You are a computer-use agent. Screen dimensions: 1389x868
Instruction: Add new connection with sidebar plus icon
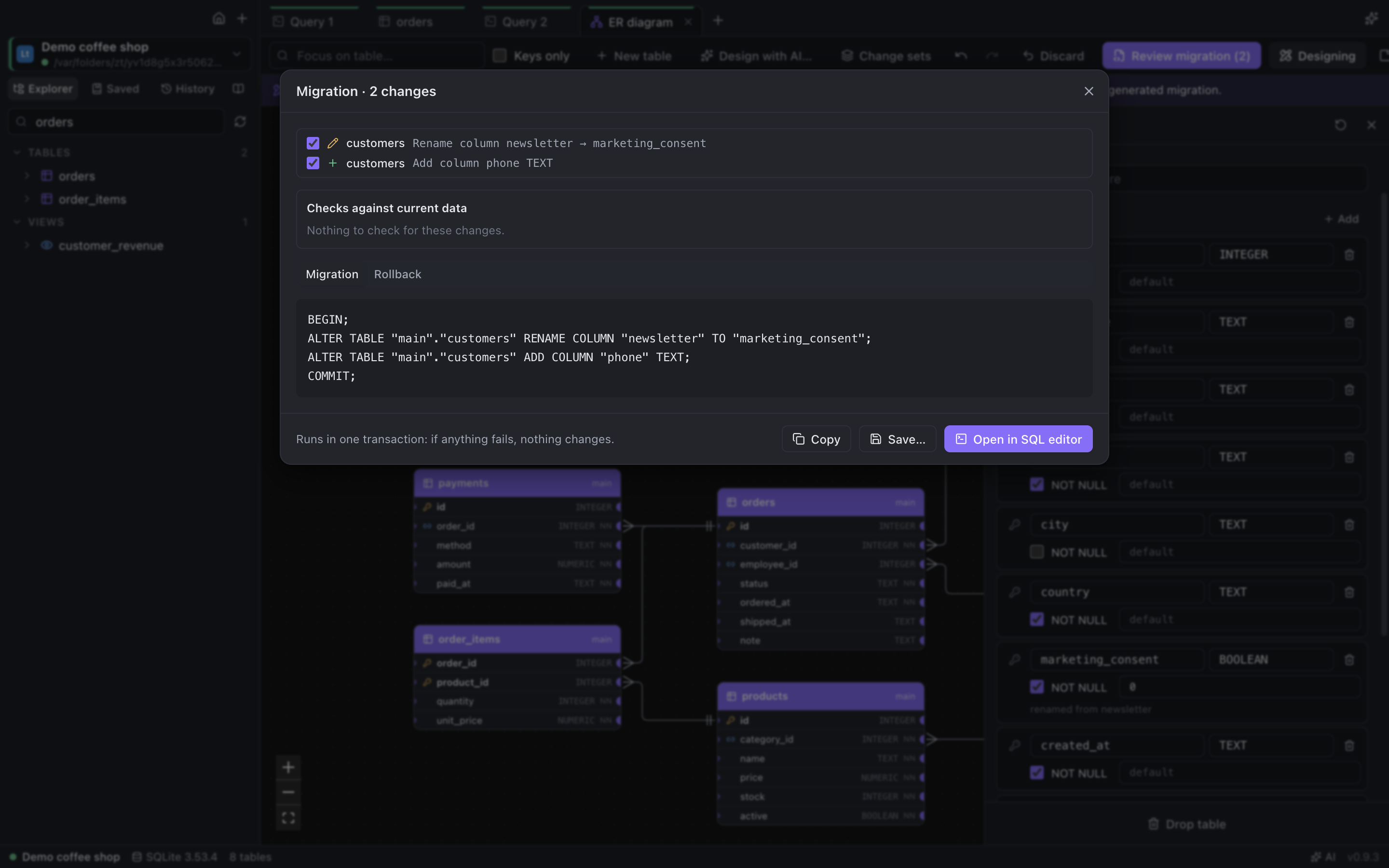[242, 18]
